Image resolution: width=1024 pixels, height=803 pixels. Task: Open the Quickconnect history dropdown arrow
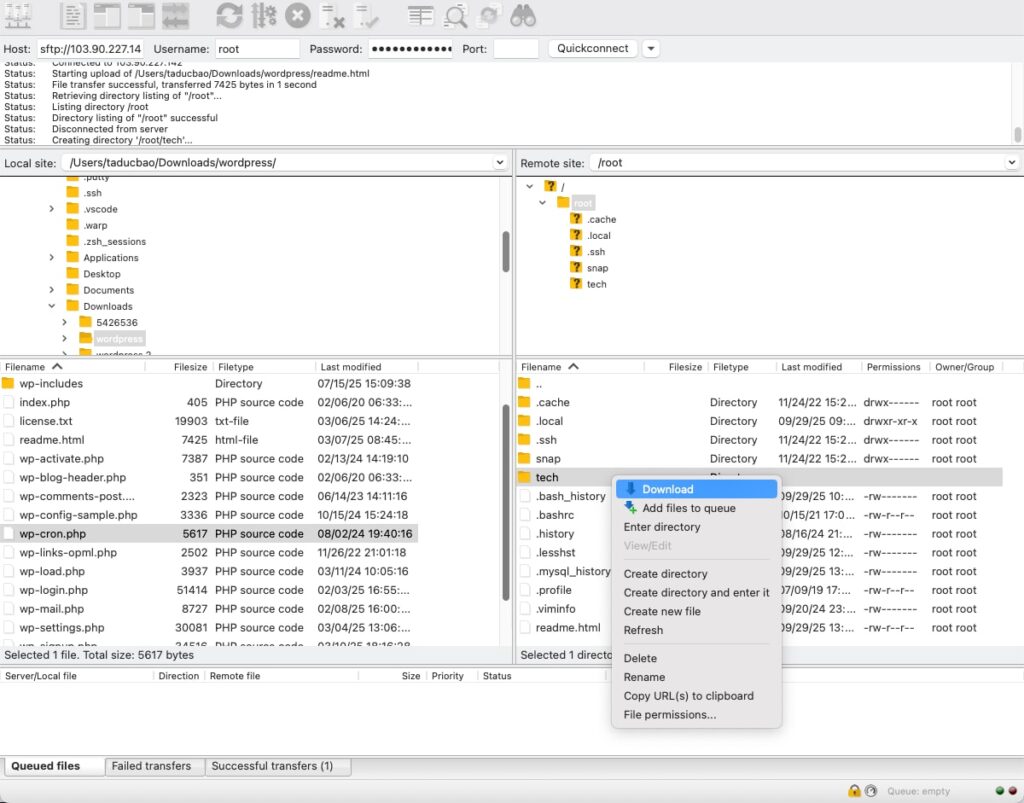click(651, 48)
